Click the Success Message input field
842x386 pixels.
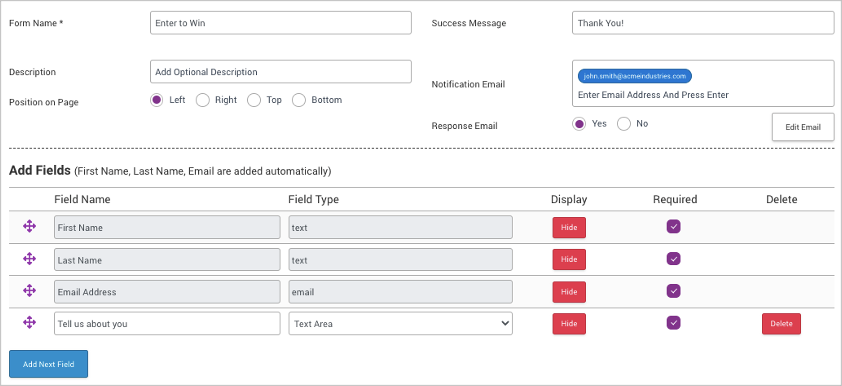(x=703, y=23)
